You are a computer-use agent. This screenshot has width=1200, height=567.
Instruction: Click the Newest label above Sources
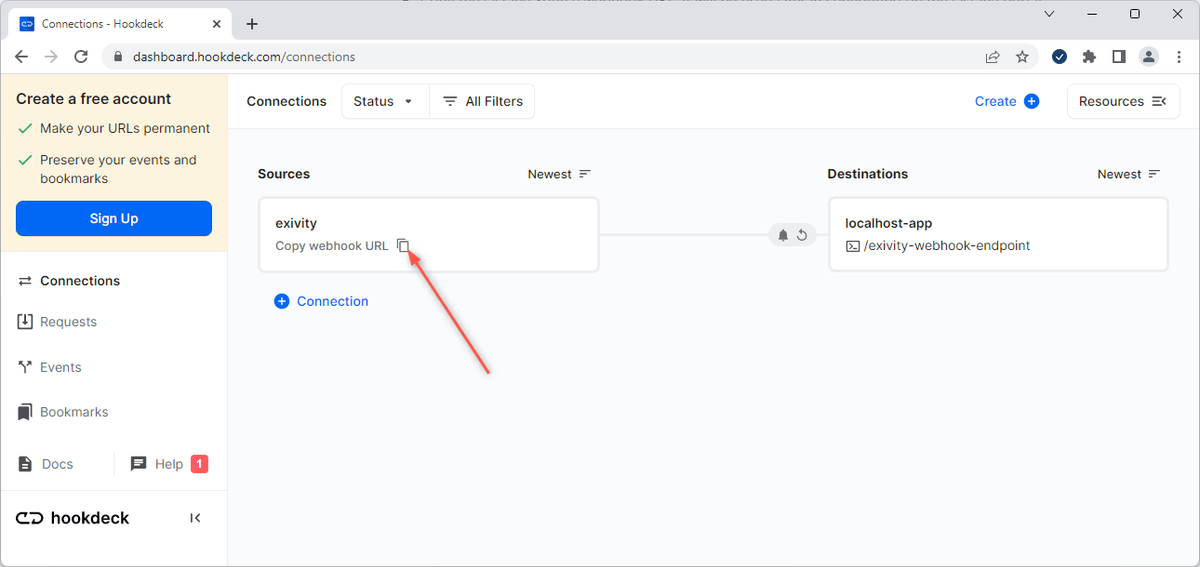click(550, 174)
